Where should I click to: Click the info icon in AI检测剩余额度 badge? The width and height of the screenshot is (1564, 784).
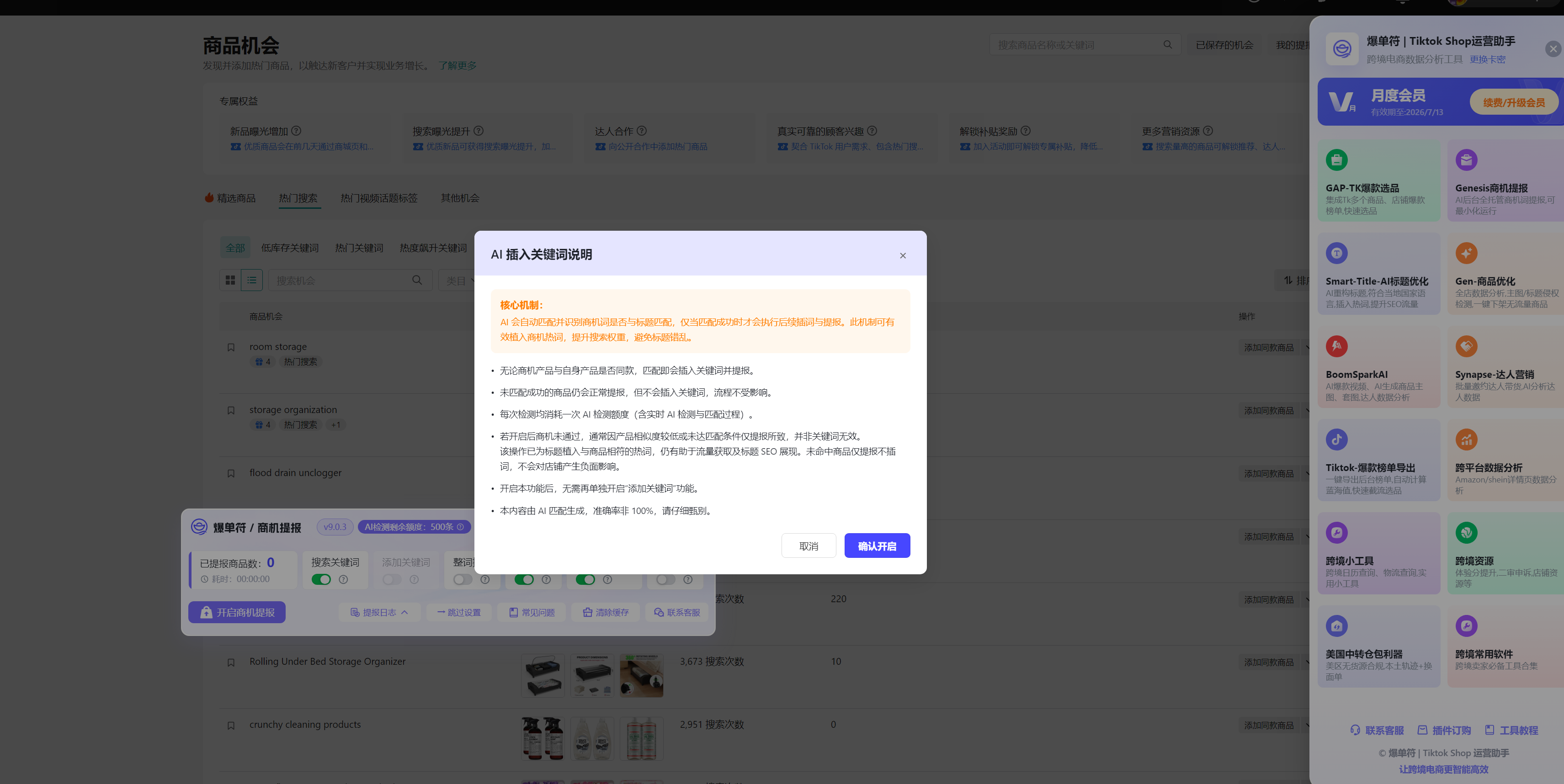click(460, 527)
